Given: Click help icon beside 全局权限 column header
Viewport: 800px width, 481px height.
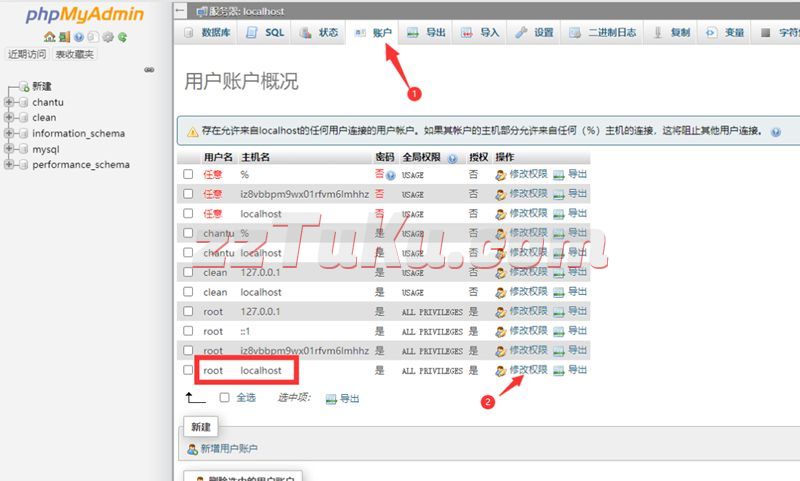Looking at the screenshot, I should click(452, 158).
